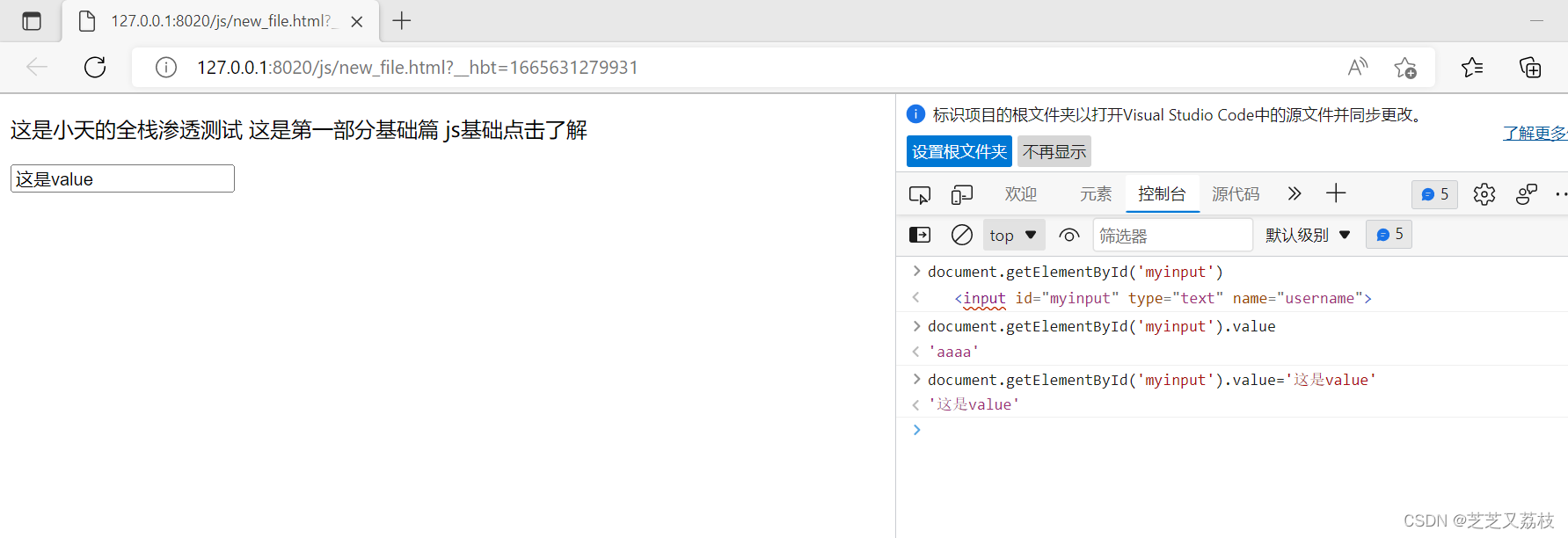Open DevTools settings gear icon
The width and height of the screenshot is (1568, 538).
pyautogui.click(x=1484, y=194)
